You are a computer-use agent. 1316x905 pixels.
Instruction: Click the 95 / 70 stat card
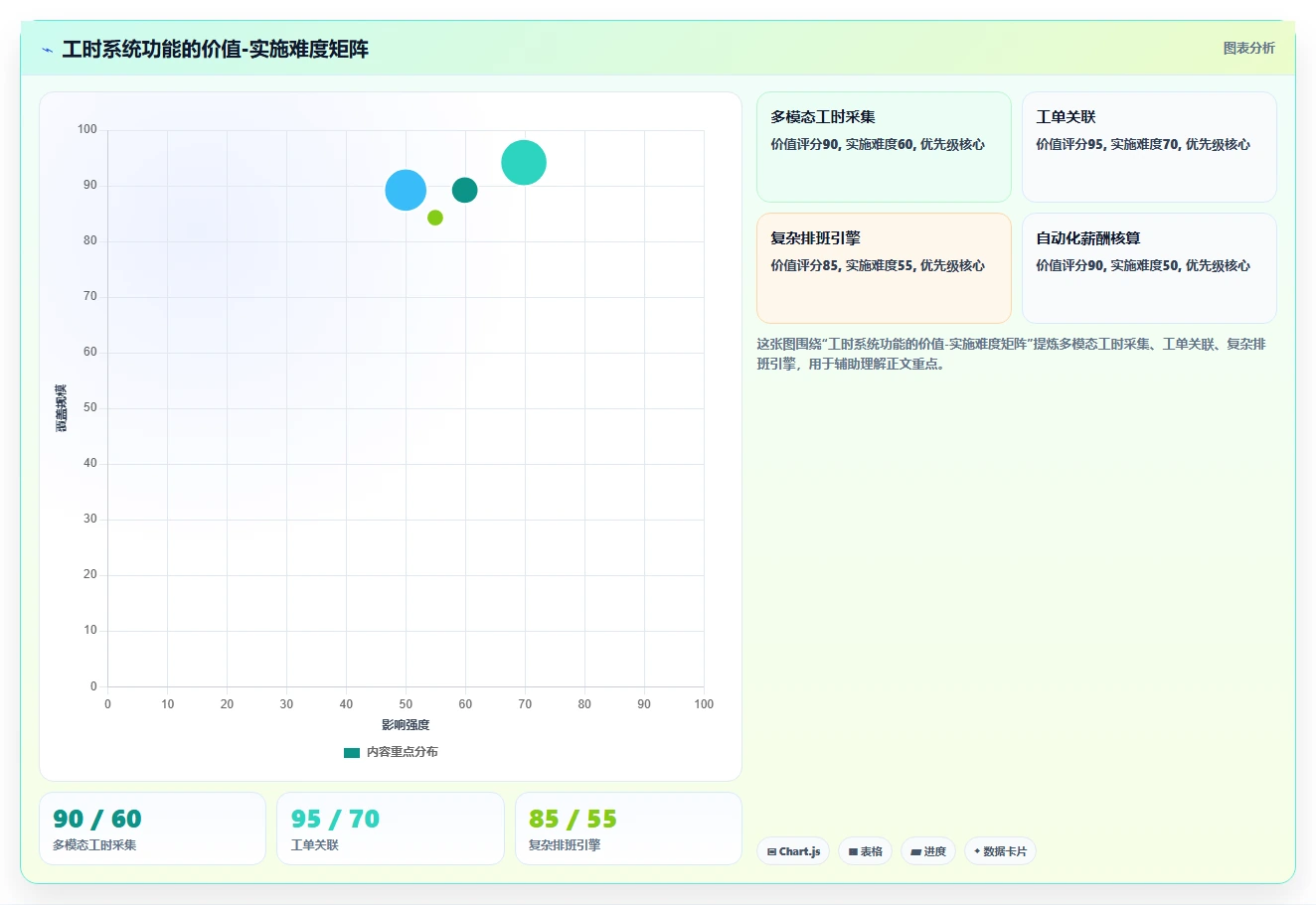tap(391, 829)
